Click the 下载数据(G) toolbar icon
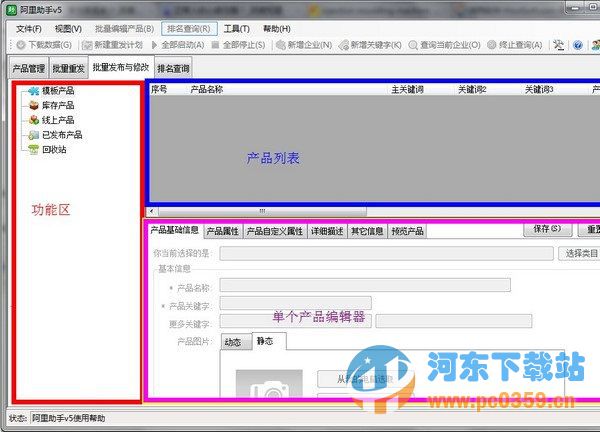Screen dimensions: 600x432 (x=21, y=45)
